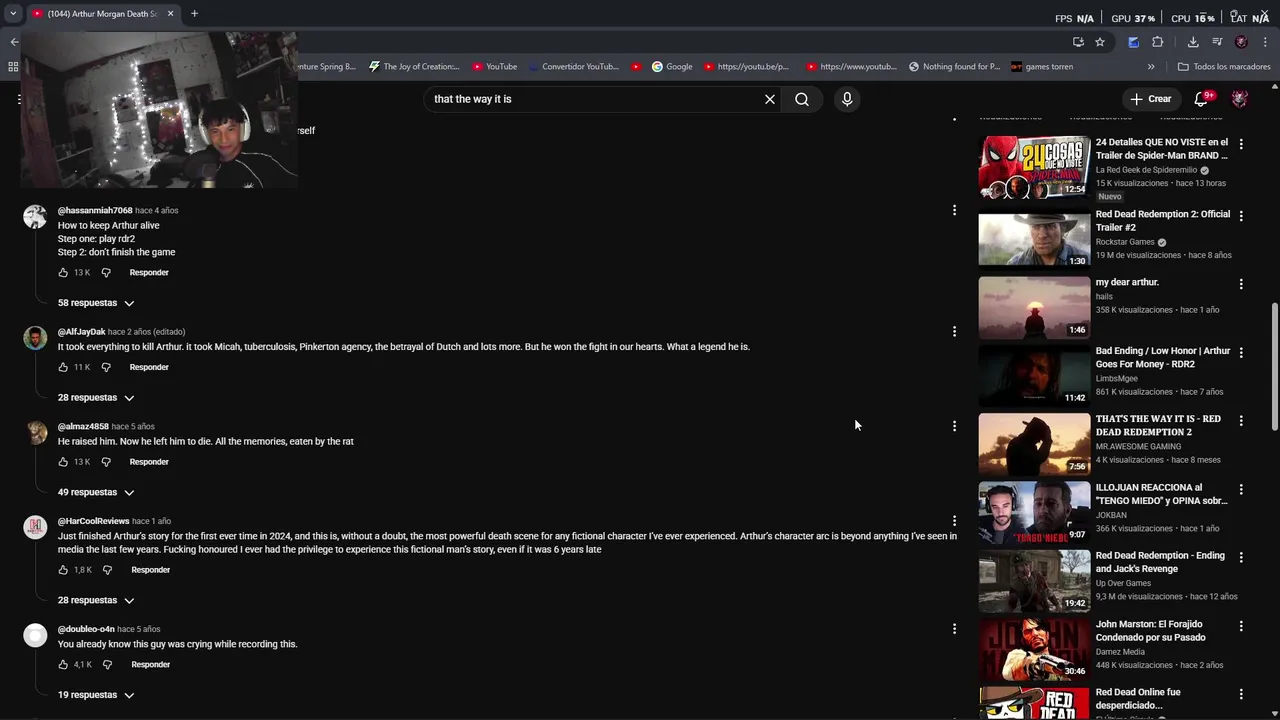Like the comment by @HarCoolReviews
1280x720 pixels.
(63, 570)
